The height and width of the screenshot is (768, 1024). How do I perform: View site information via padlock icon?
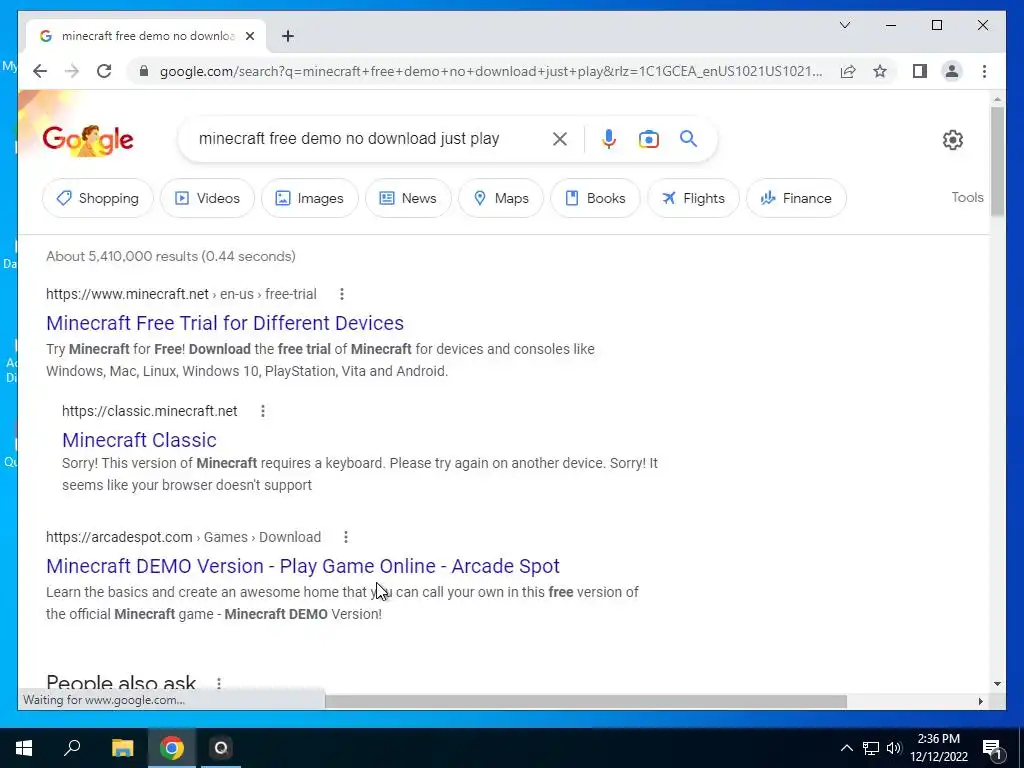pyautogui.click(x=144, y=71)
